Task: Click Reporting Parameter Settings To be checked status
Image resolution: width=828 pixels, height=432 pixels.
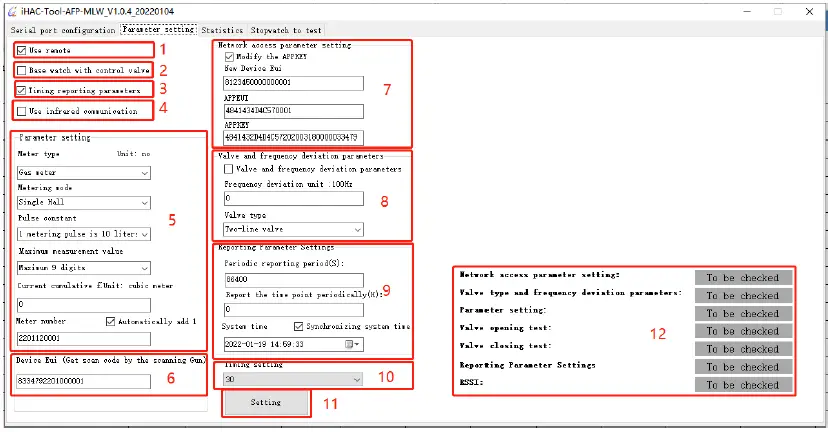Action: (744, 367)
